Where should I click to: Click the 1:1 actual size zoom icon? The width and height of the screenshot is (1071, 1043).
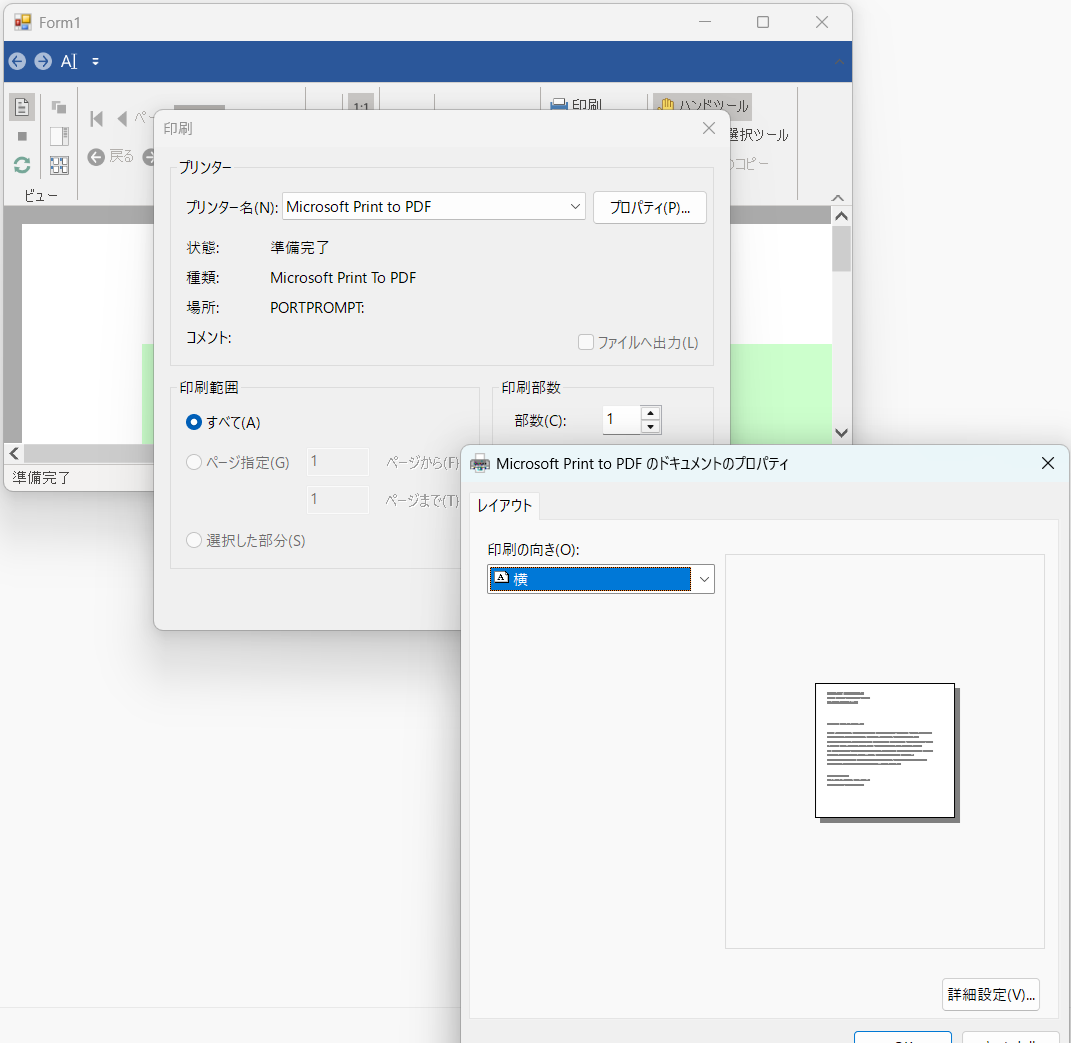point(361,105)
